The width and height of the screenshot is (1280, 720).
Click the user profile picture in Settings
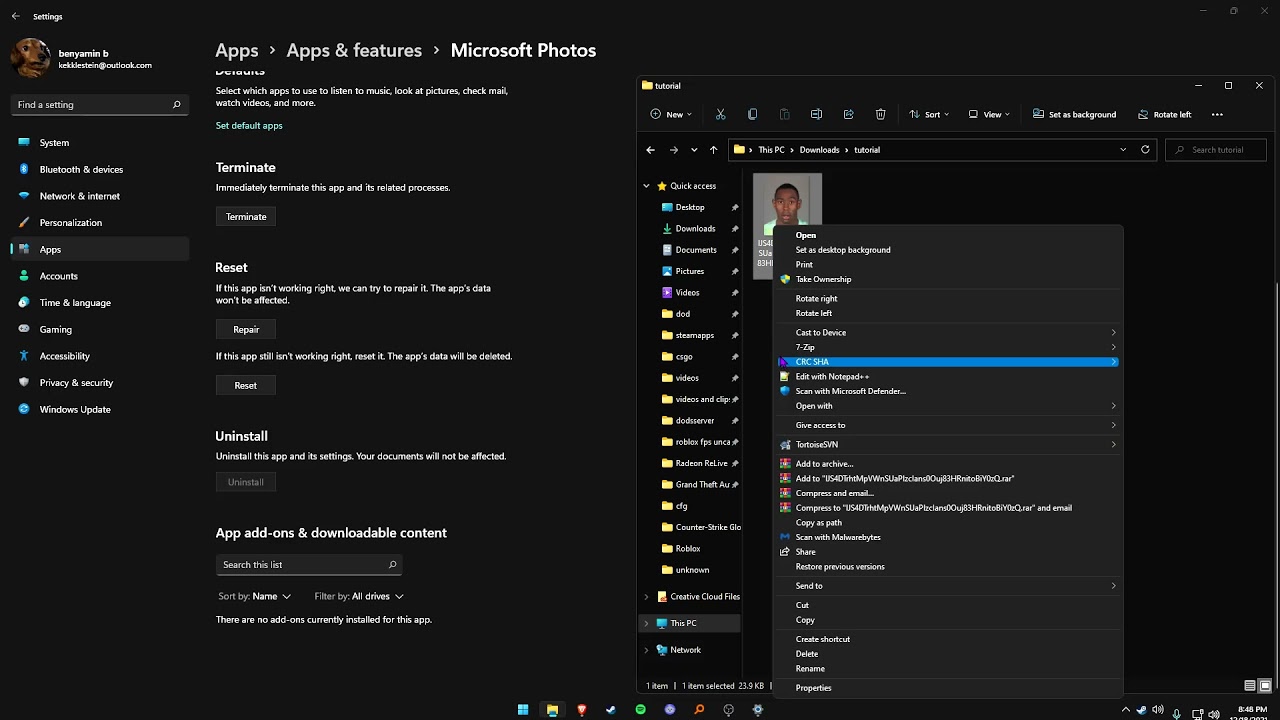pos(30,58)
